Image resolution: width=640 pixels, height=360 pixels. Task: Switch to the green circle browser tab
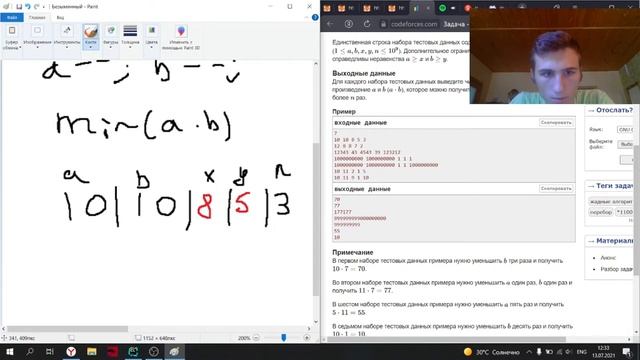tap(442, 8)
